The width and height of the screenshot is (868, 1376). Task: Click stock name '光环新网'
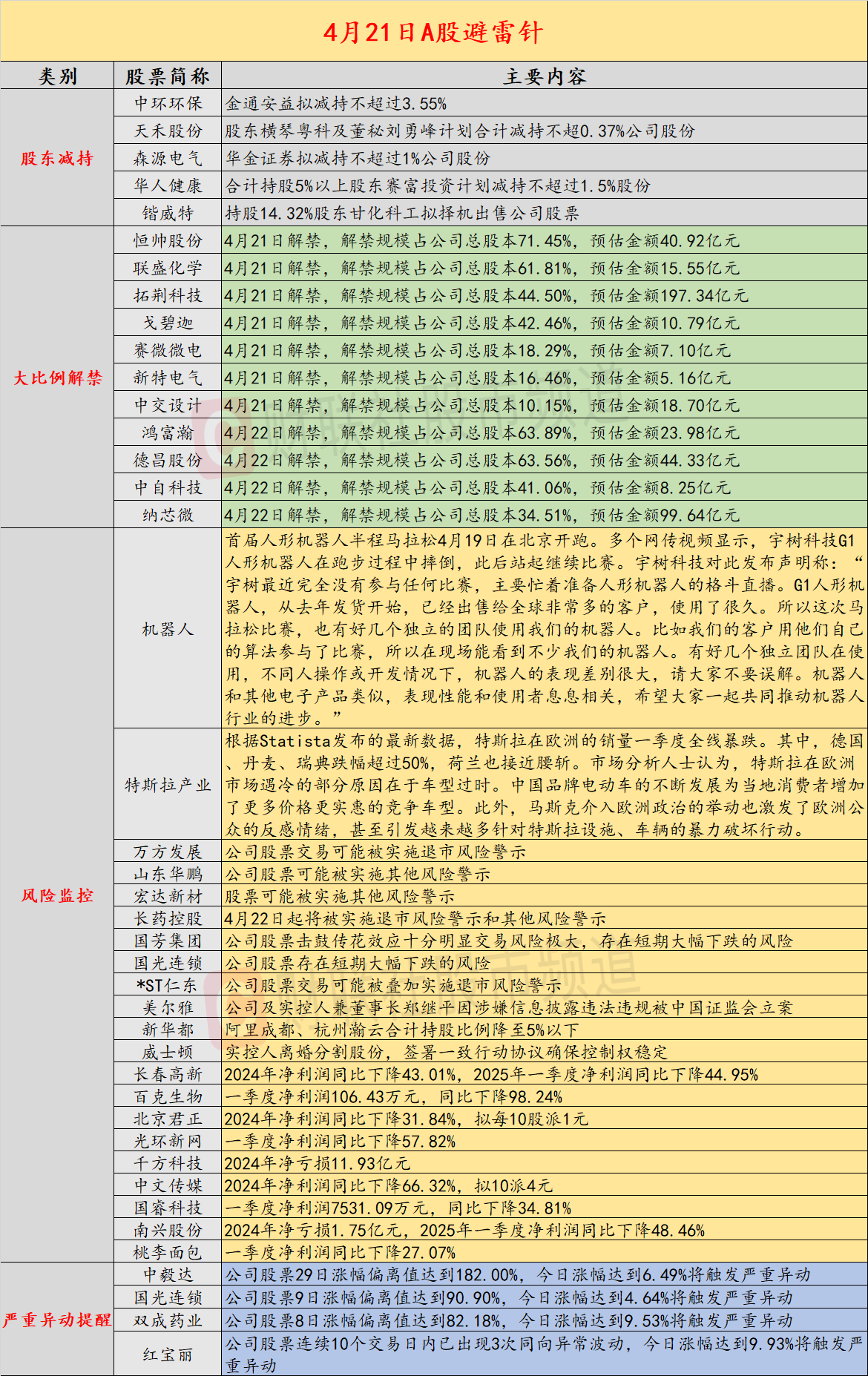tap(168, 1141)
